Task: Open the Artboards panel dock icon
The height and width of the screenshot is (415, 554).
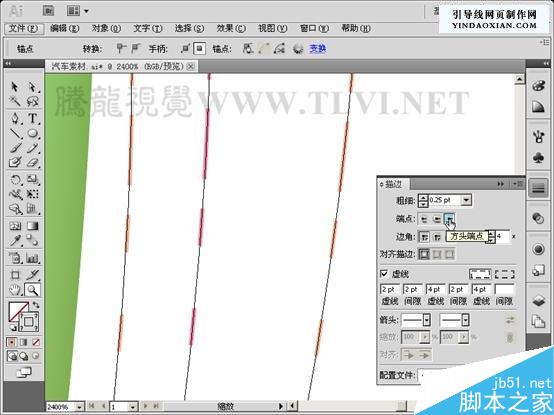Action: [x=538, y=322]
